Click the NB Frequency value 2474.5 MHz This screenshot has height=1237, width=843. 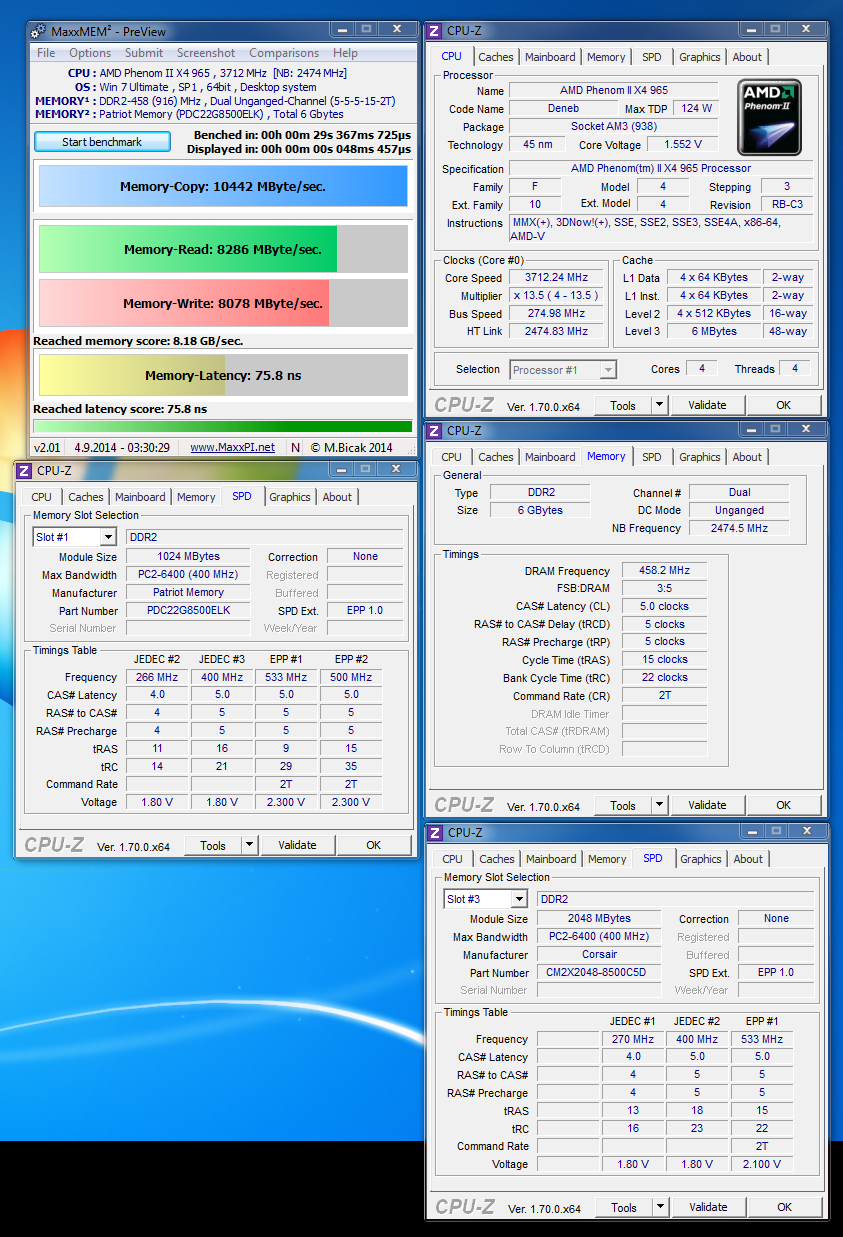(739, 528)
